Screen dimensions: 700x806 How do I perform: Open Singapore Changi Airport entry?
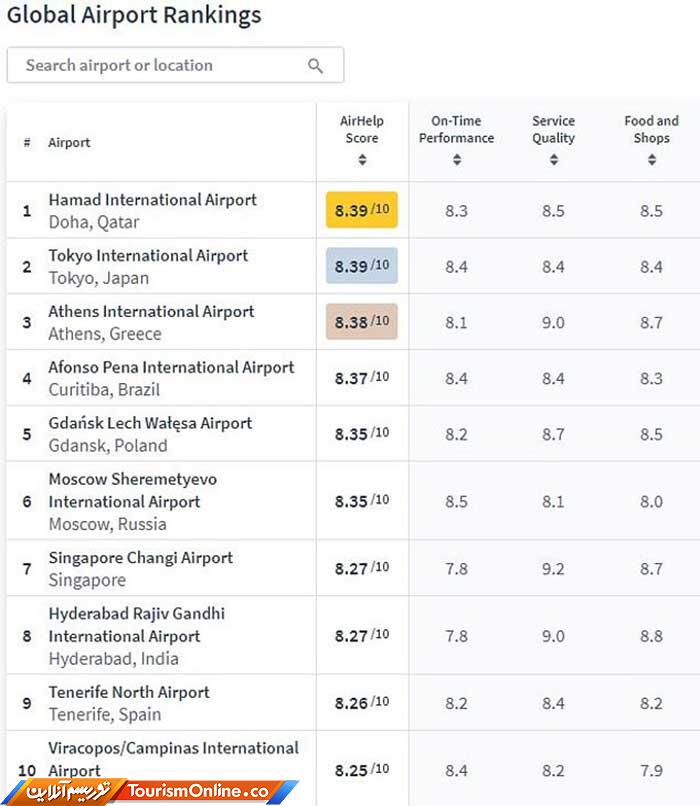point(140,558)
